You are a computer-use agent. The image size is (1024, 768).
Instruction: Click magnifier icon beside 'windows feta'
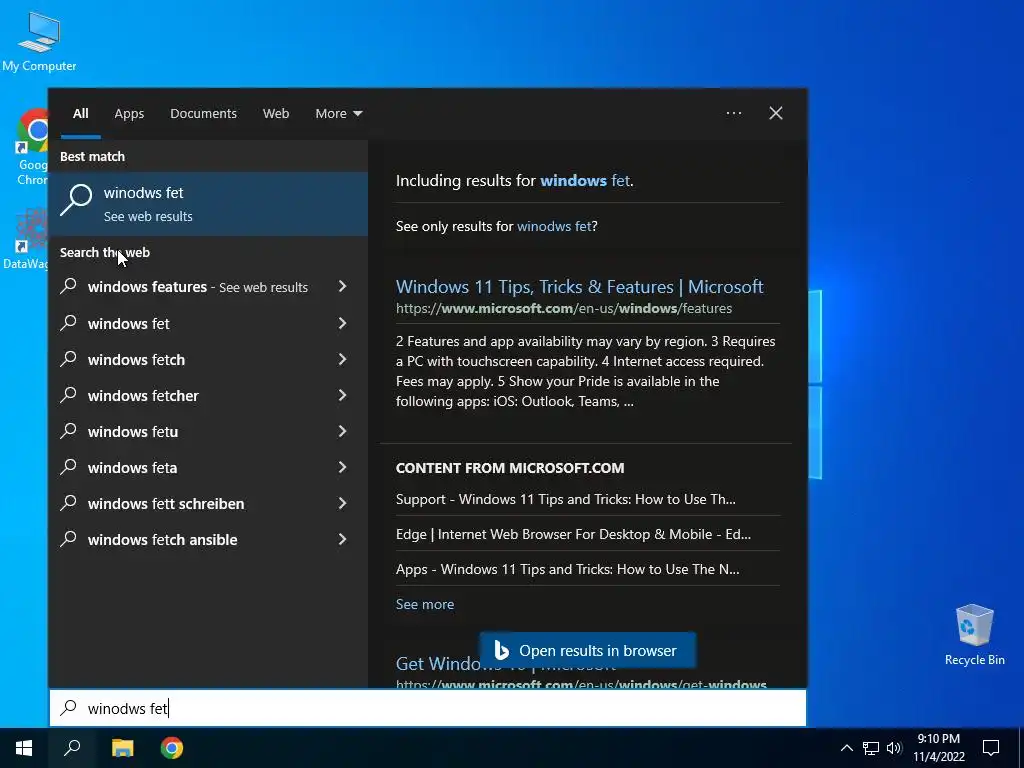(69, 466)
